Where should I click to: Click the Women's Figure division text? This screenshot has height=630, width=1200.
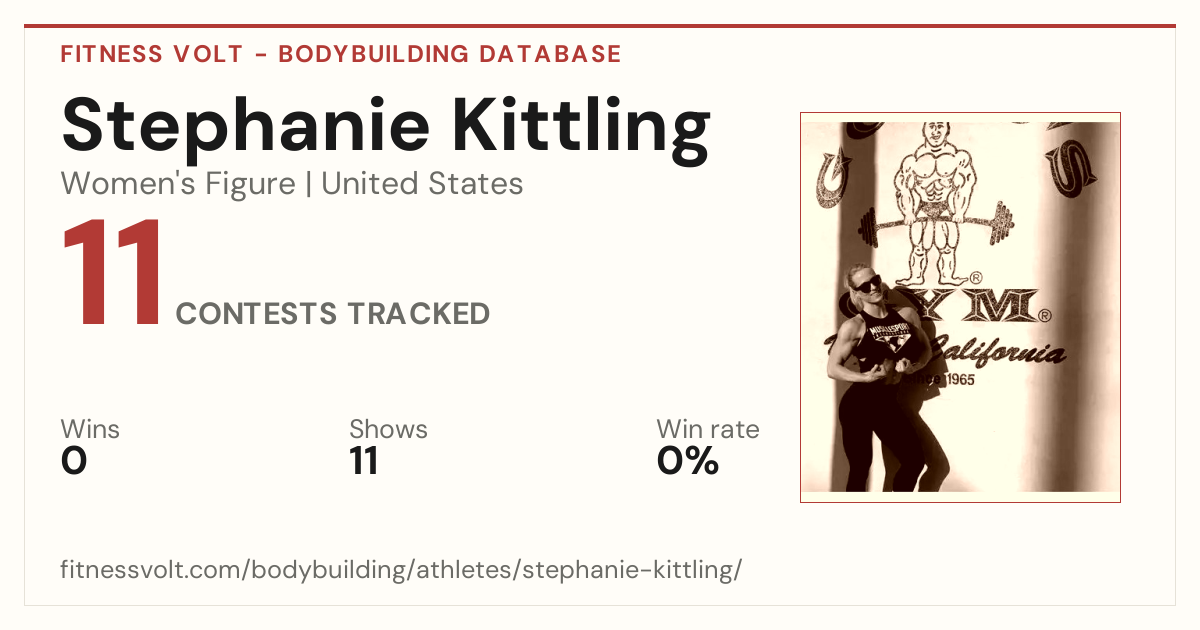point(178,184)
